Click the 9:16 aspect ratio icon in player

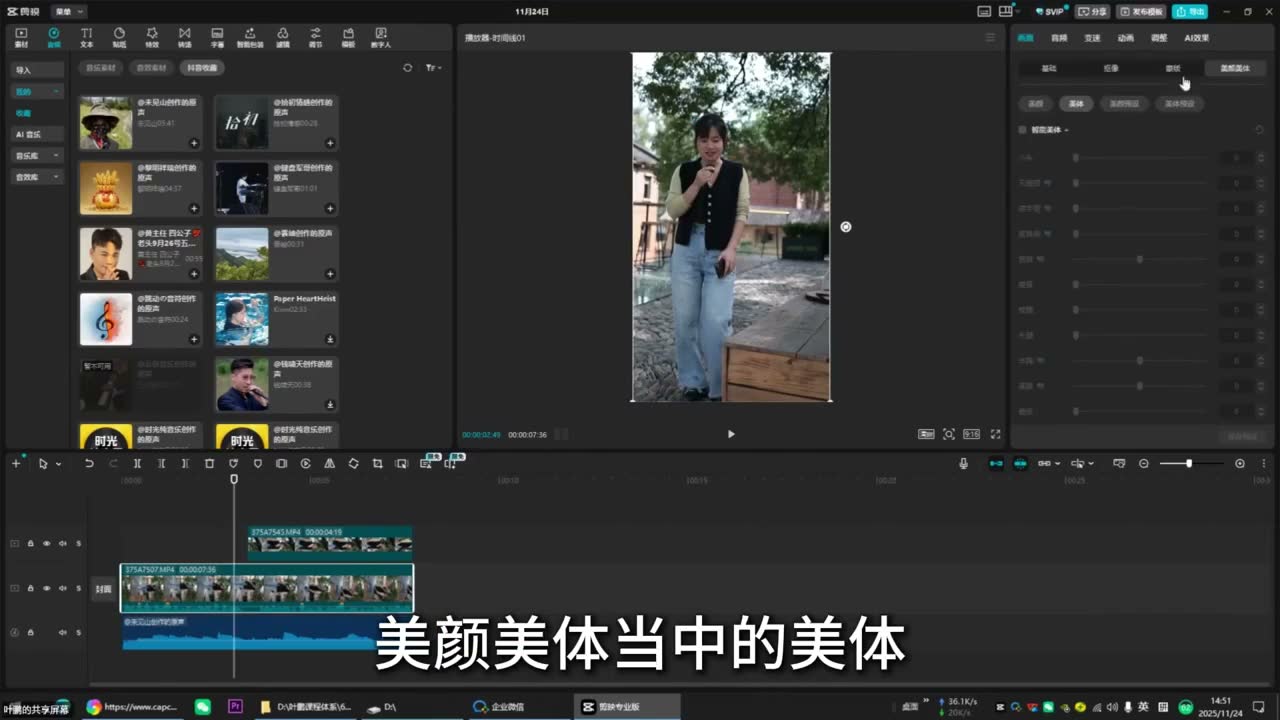tap(971, 434)
